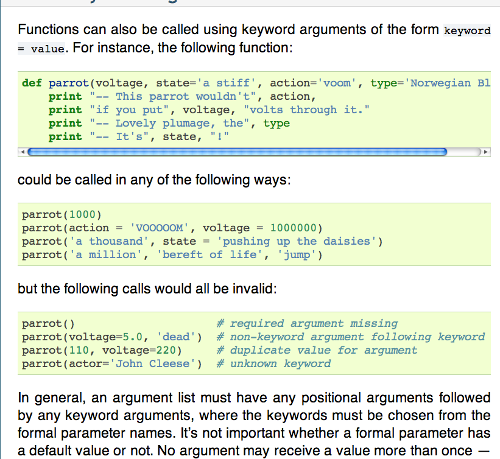Click the code scrollbar's right arrow
The image size is (500, 459).
tap(486, 152)
